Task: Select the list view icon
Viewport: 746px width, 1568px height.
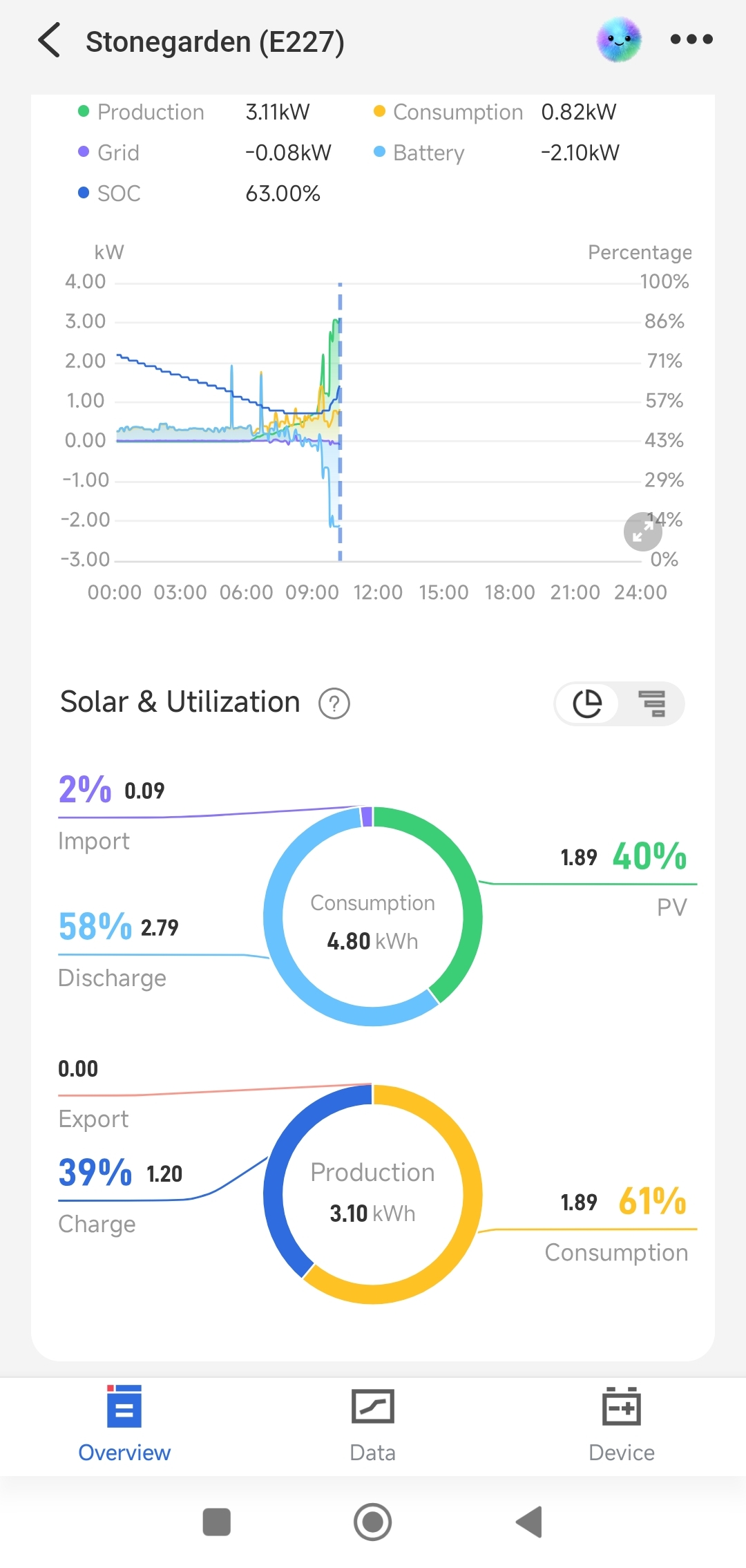Action: click(650, 703)
